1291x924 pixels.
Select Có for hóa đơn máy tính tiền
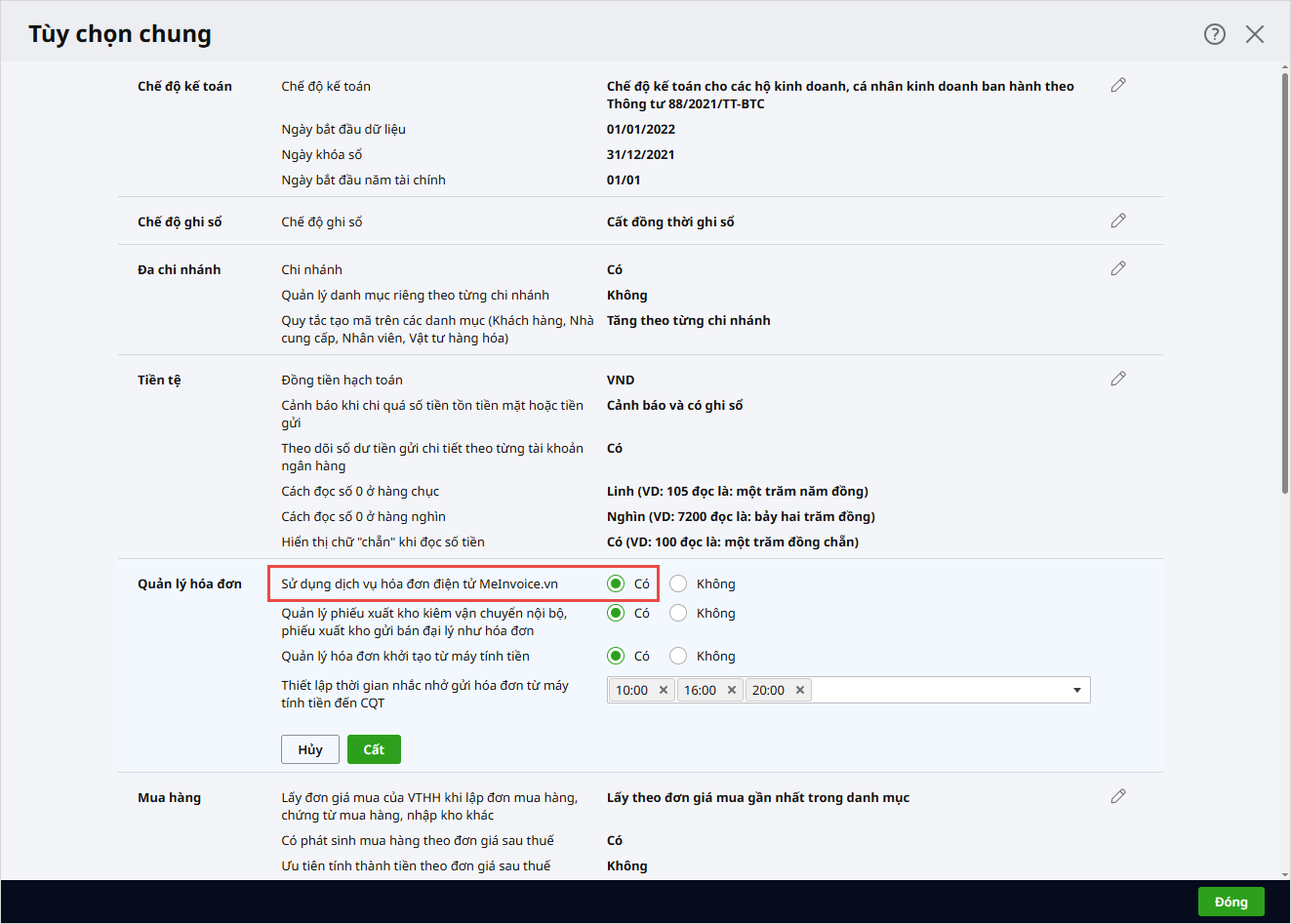pyautogui.click(x=616, y=657)
